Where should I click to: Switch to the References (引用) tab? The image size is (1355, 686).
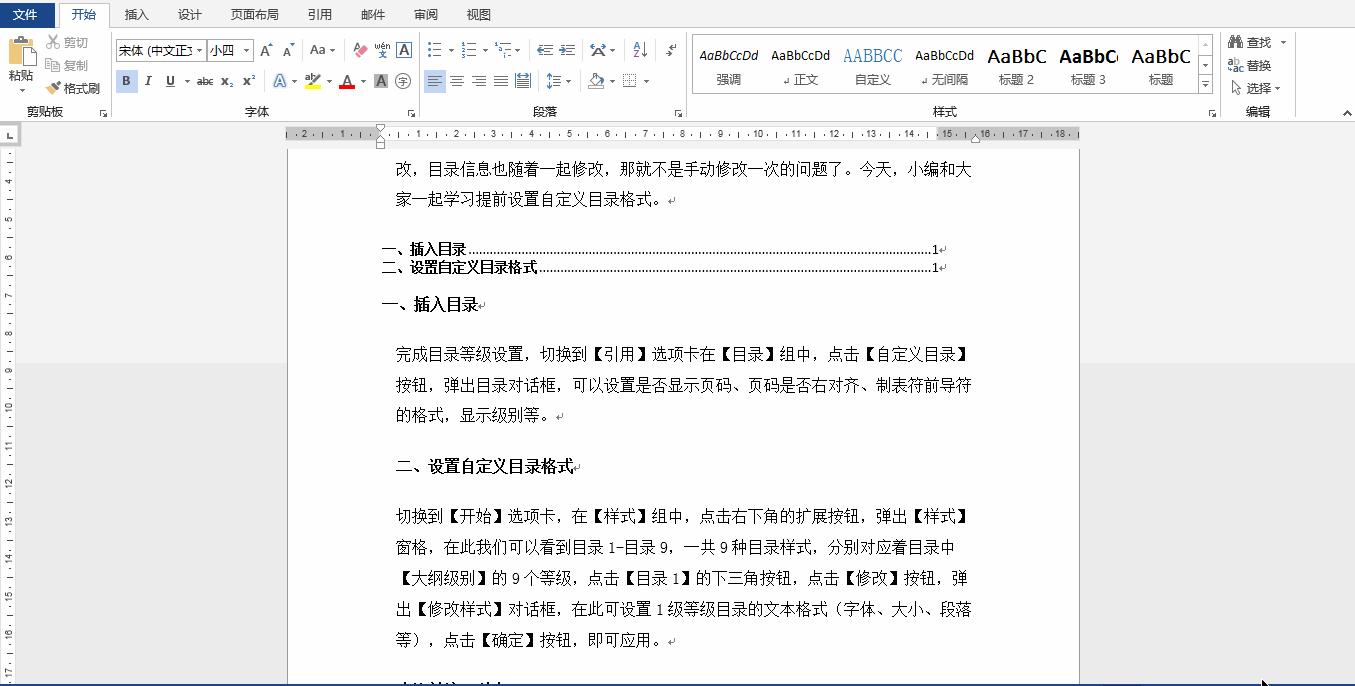click(320, 15)
